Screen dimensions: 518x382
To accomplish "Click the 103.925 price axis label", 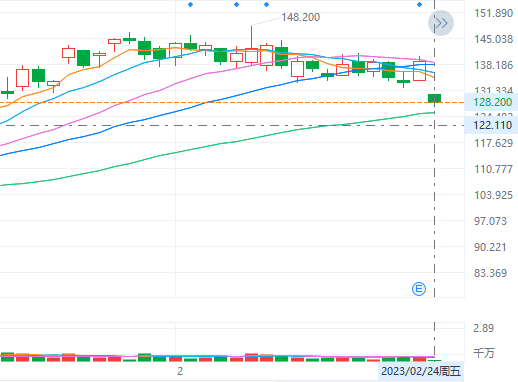I will [493, 195].
